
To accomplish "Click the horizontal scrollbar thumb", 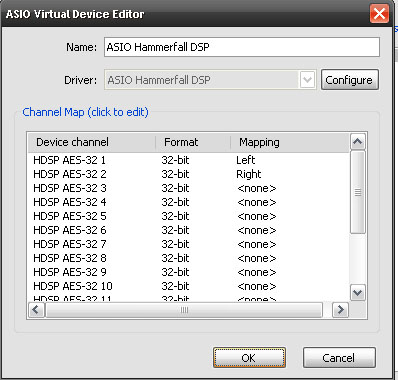I will tap(184, 310).
